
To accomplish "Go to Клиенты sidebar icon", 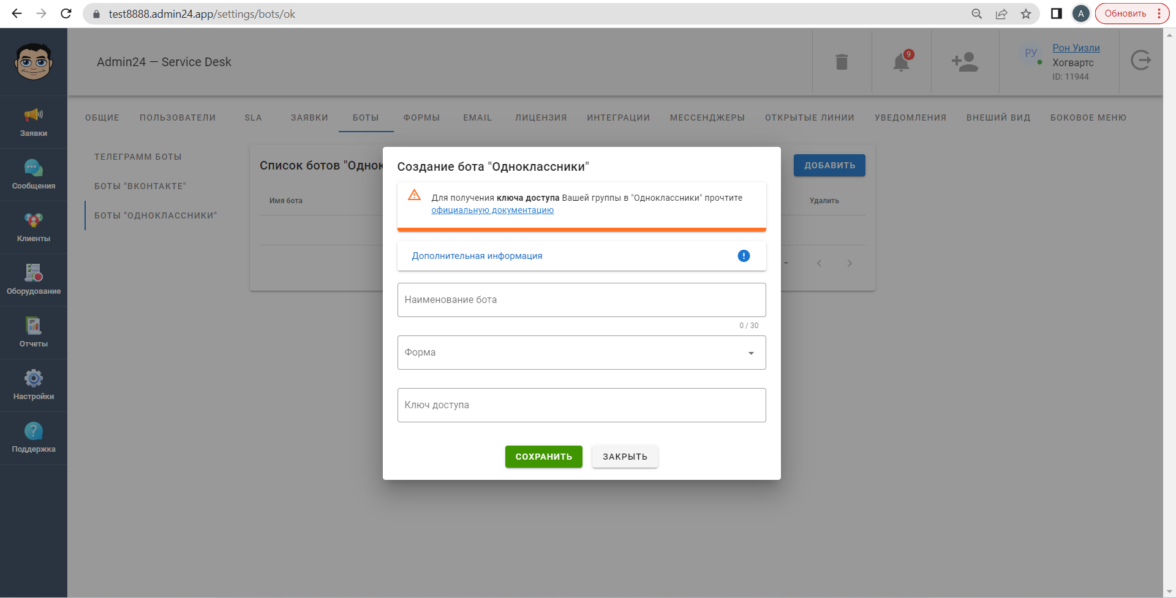I will click(x=33, y=221).
